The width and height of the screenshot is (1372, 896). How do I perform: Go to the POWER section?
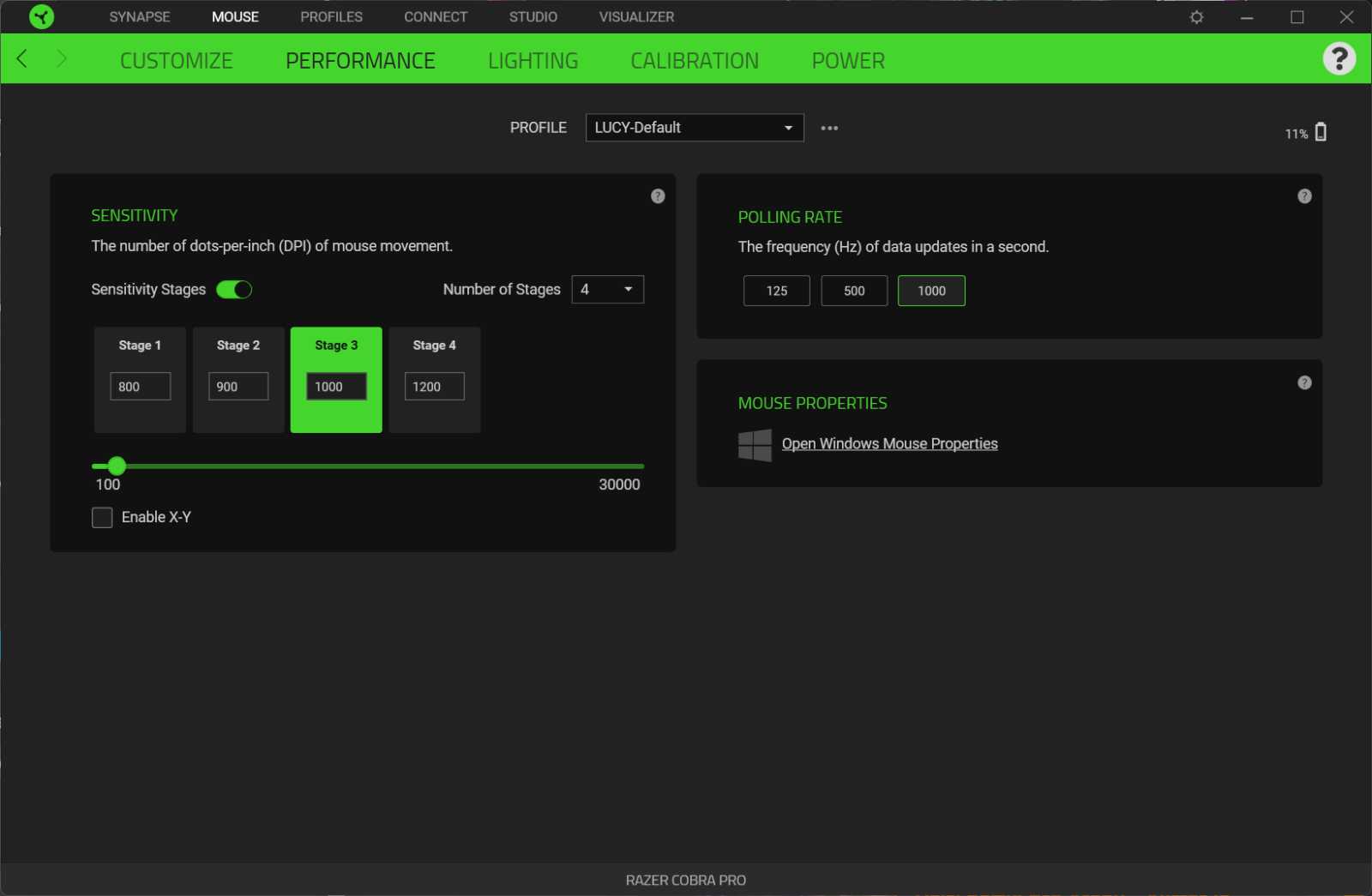[x=848, y=61]
